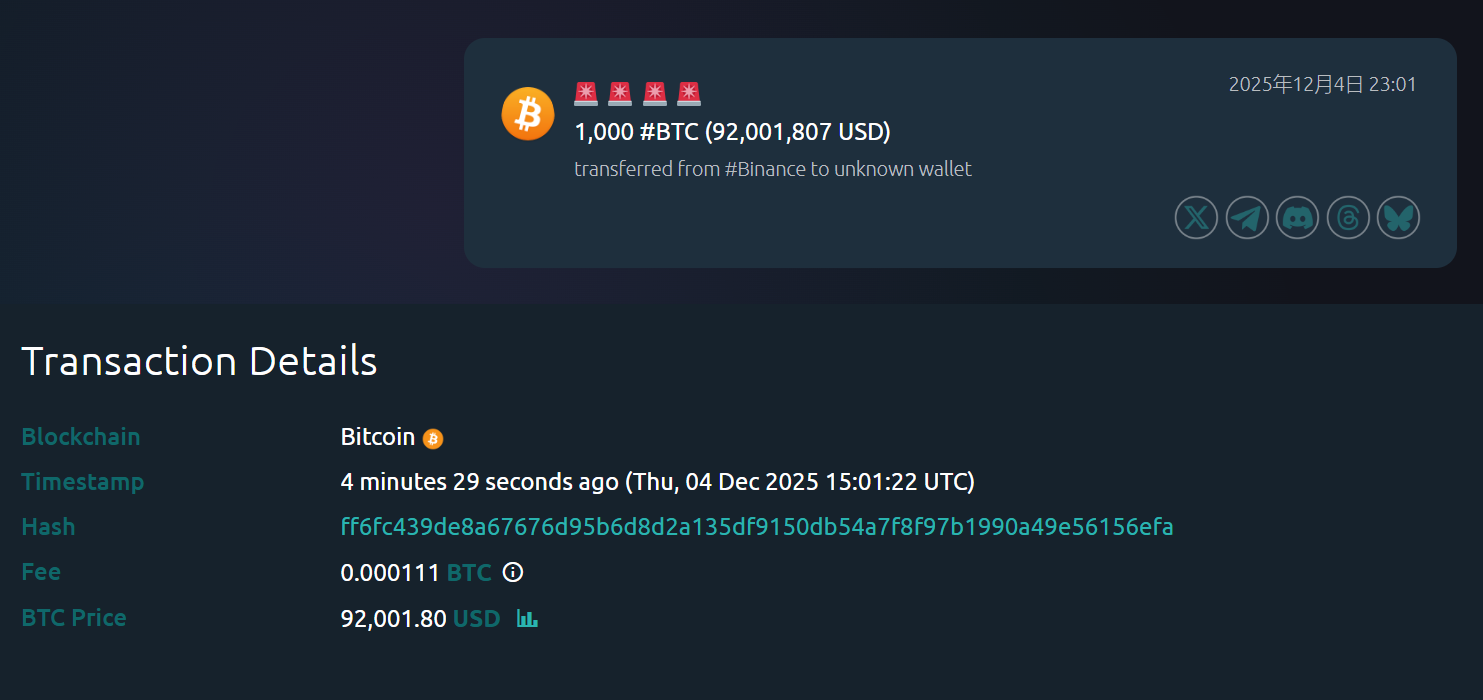This screenshot has height=700, width=1483.
Task: Click the "1,000 #BTC (92,001,807 USD)" alert title
Action: 732,131
